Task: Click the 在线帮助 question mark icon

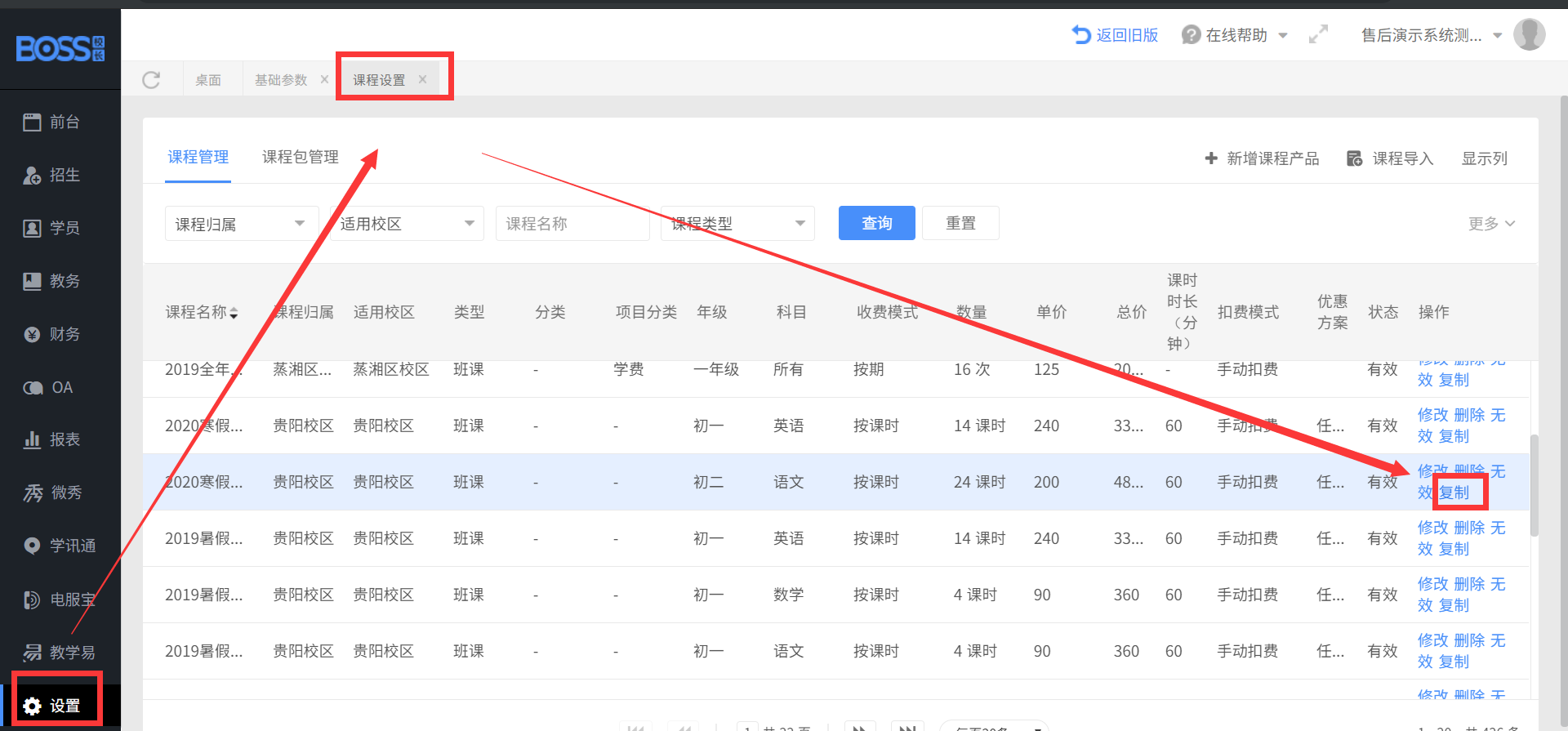Action: [1191, 35]
